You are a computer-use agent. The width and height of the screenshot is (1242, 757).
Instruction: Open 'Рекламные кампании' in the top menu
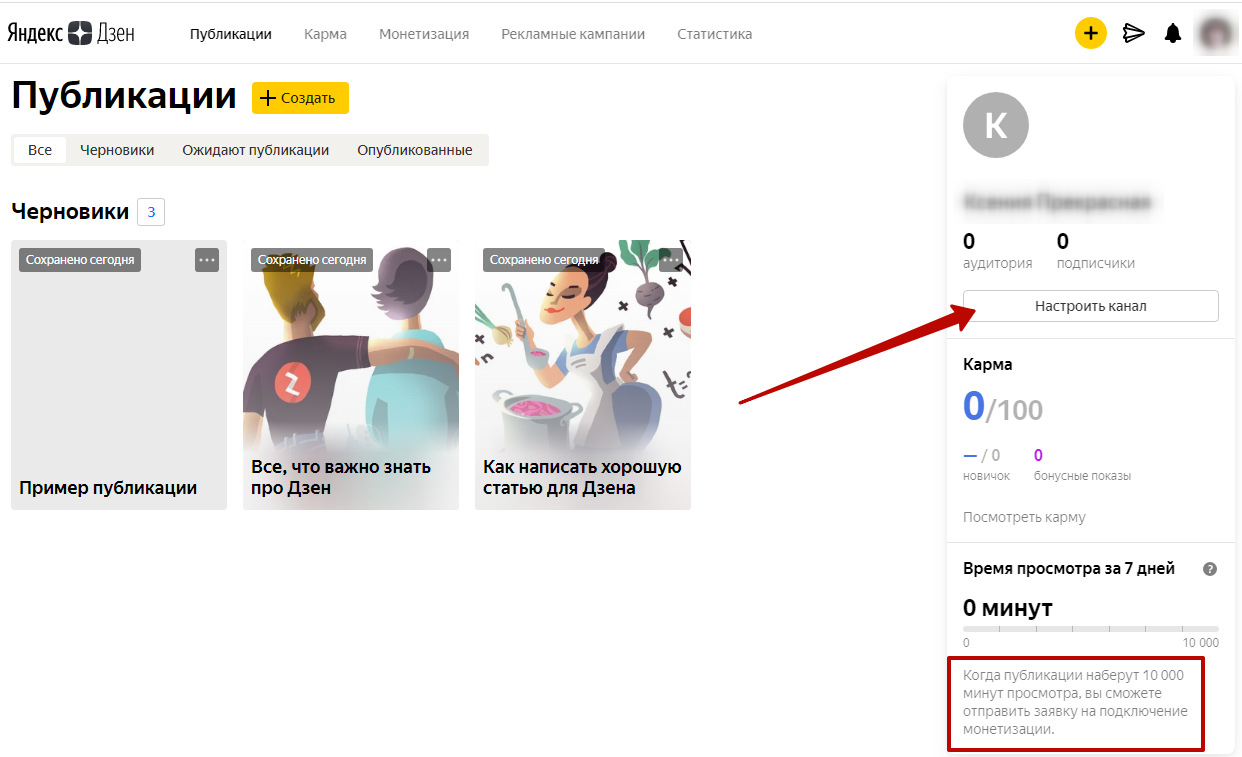tap(573, 34)
